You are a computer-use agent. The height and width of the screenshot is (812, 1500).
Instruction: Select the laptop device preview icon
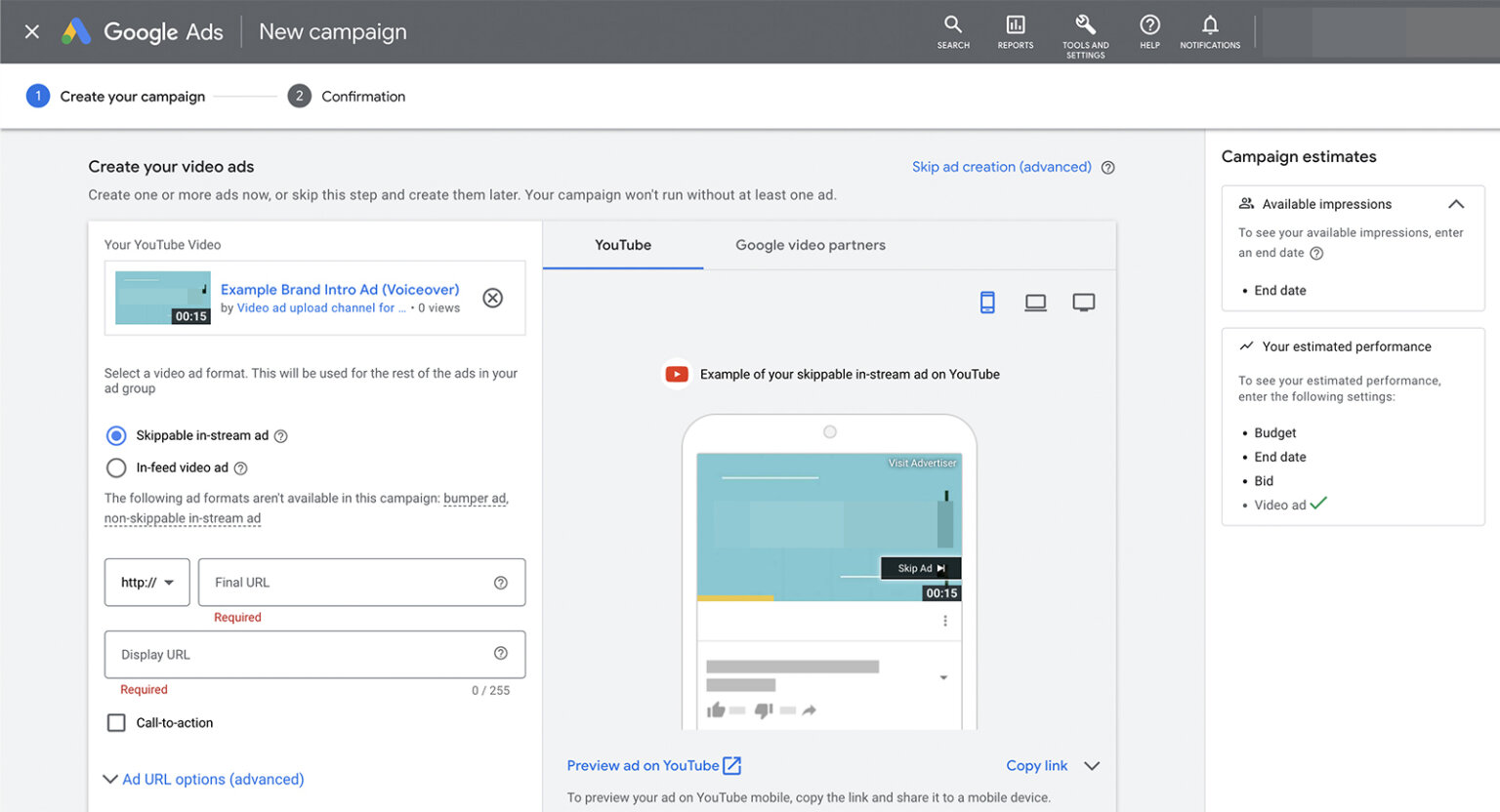pos(1035,302)
